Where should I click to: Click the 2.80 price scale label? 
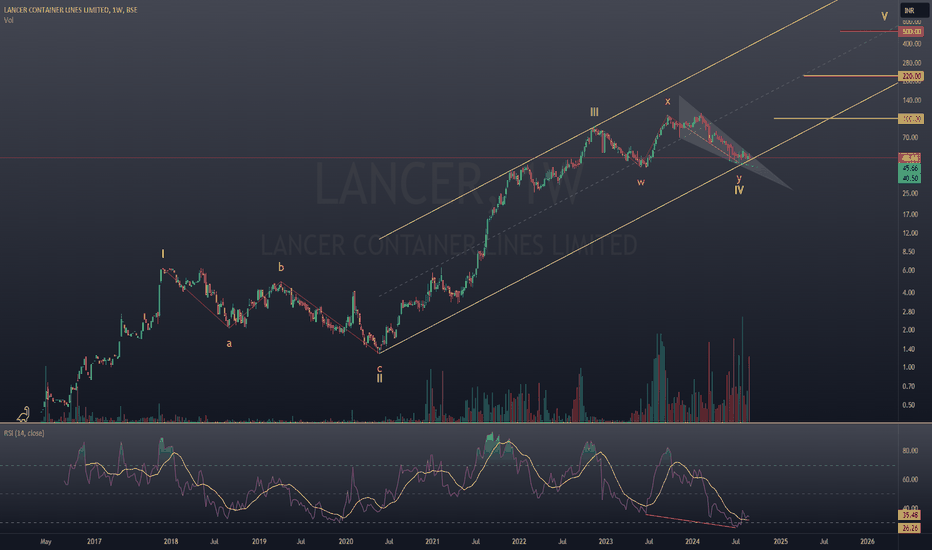click(x=909, y=312)
